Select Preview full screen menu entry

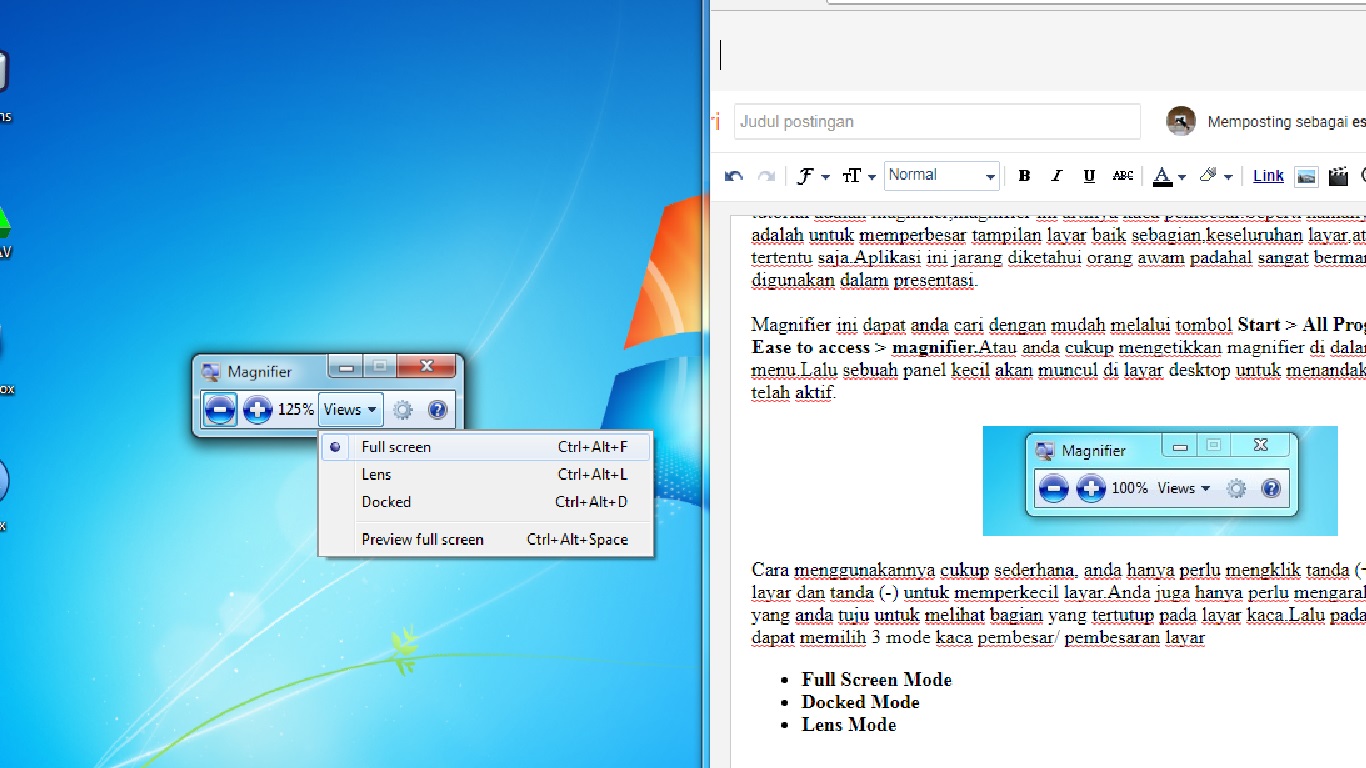(x=486, y=539)
